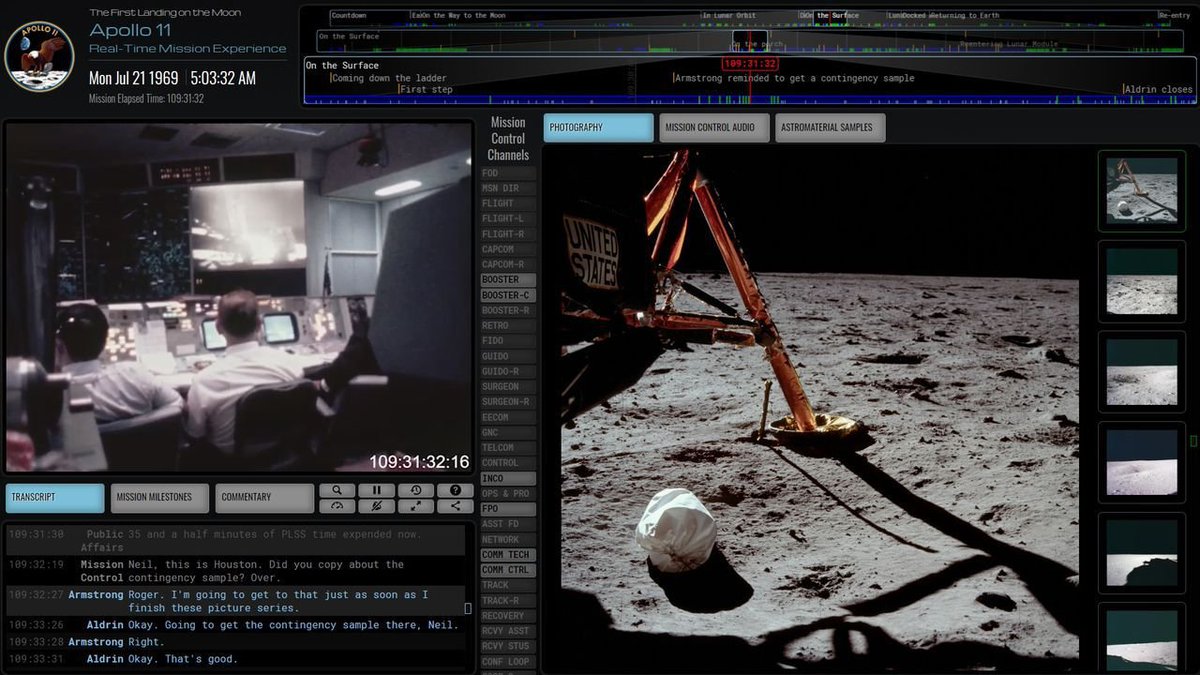Viewport: 1200px width, 675px height.
Task: Toggle the FLIGHT channel on
Action: pos(506,202)
